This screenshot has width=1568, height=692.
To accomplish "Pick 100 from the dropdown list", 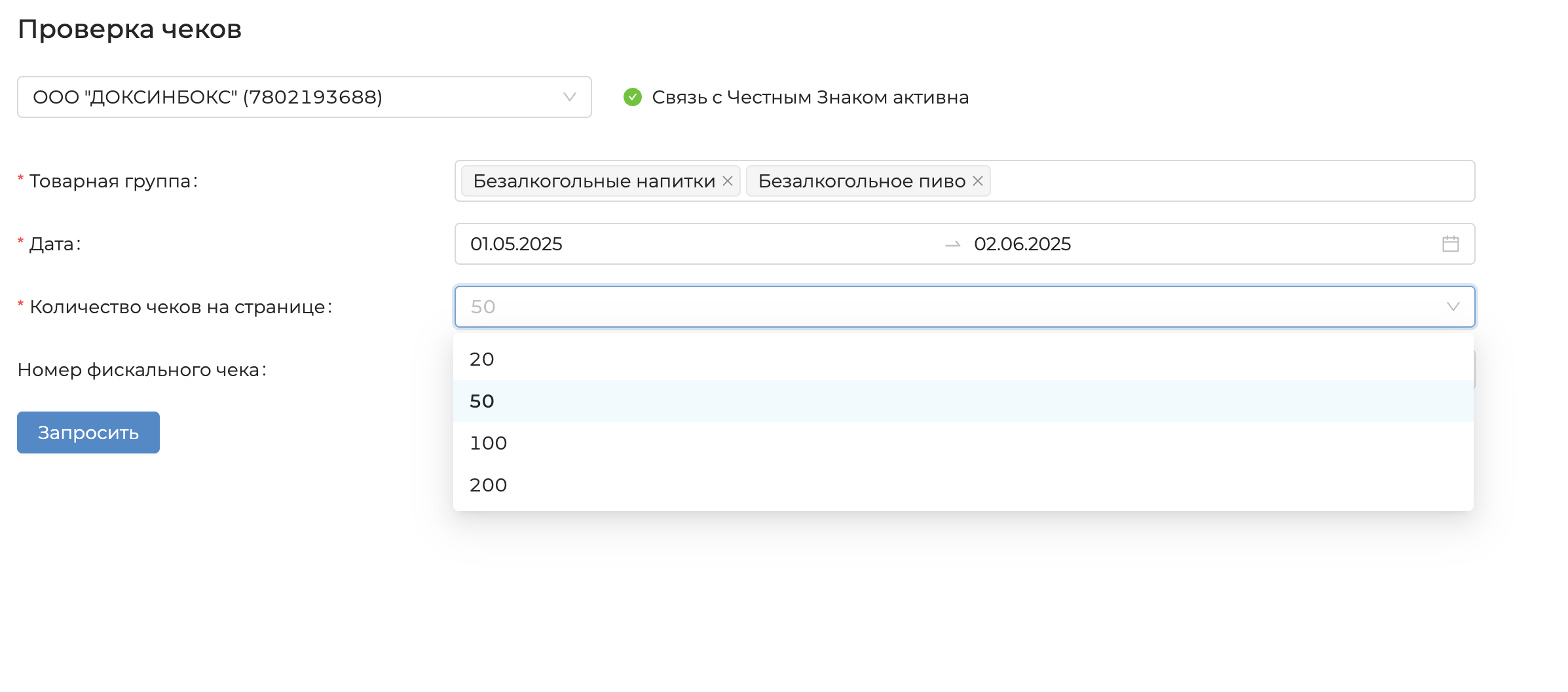I will tap(488, 443).
